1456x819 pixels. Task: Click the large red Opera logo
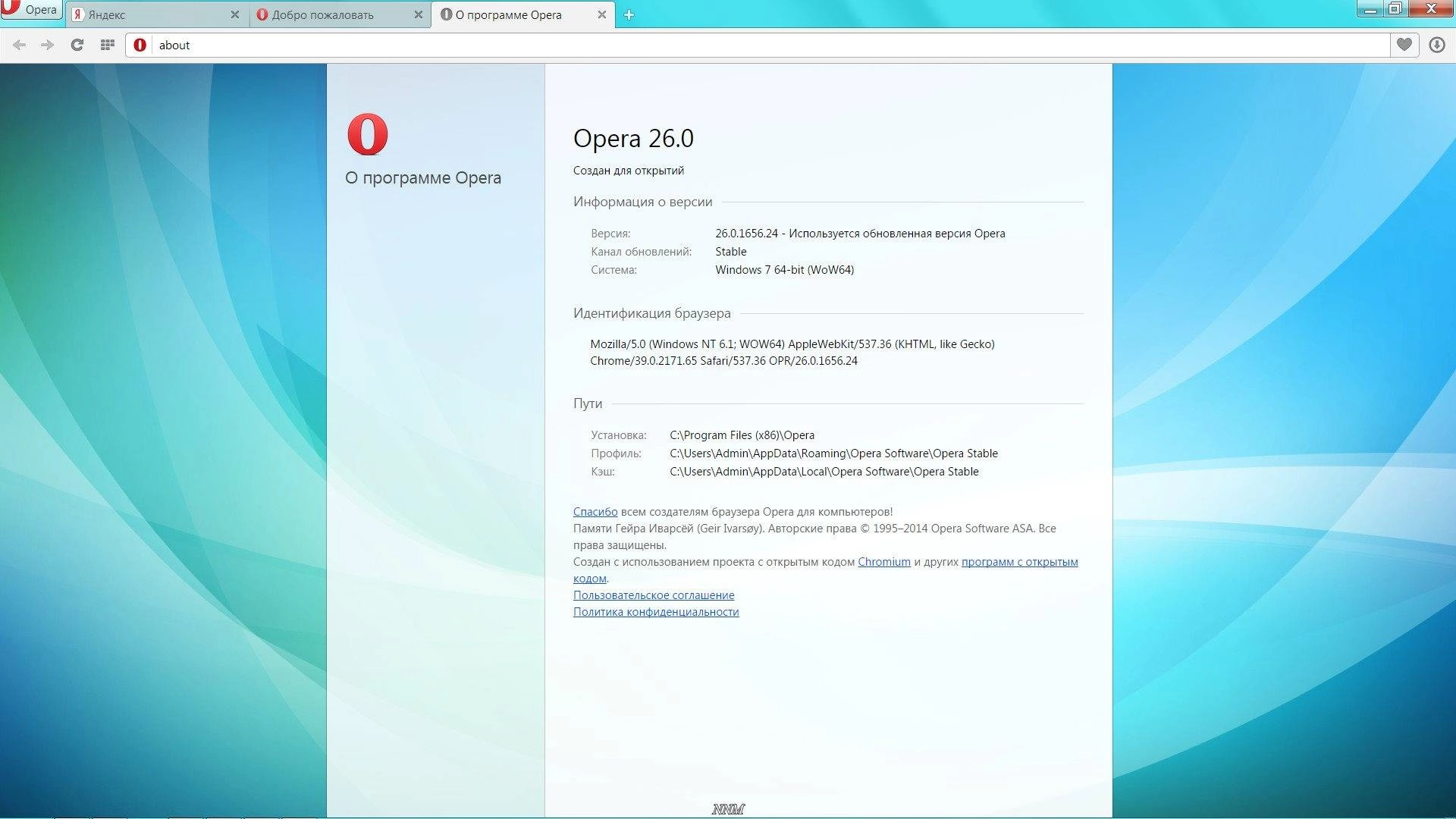coord(368,134)
